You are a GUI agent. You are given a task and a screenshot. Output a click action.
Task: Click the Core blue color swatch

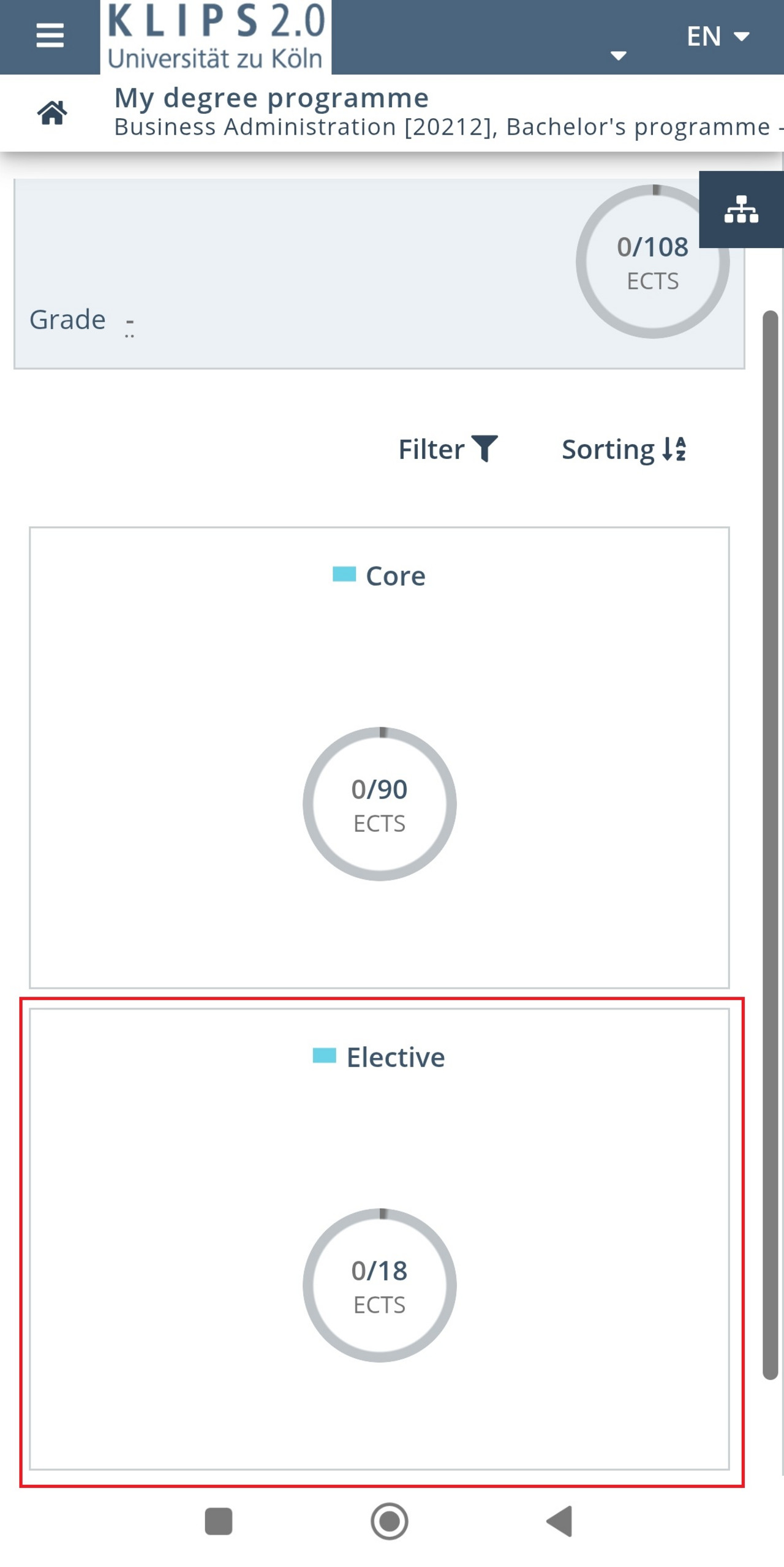(344, 574)
